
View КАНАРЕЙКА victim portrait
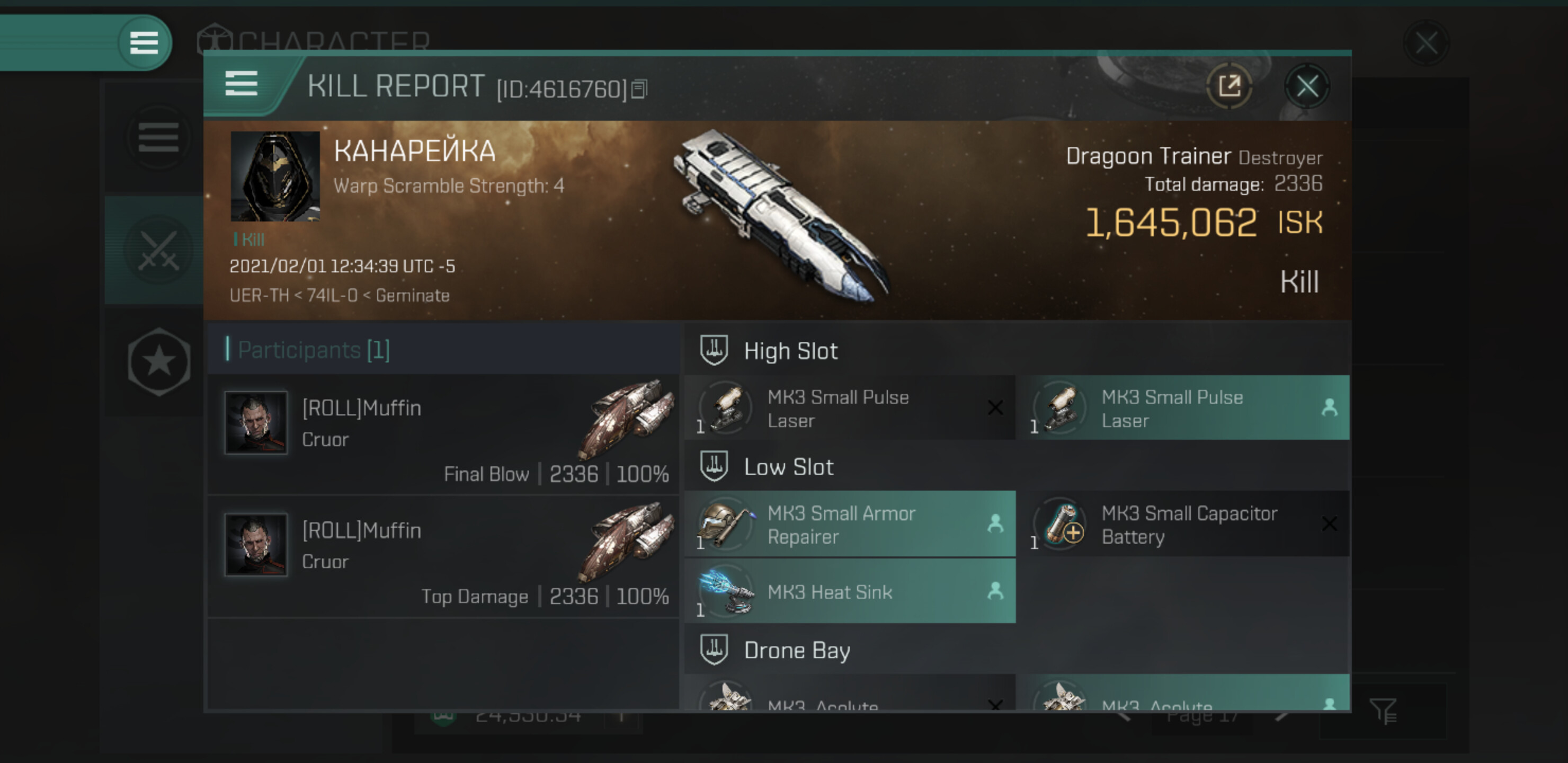(x=275, y=176)
